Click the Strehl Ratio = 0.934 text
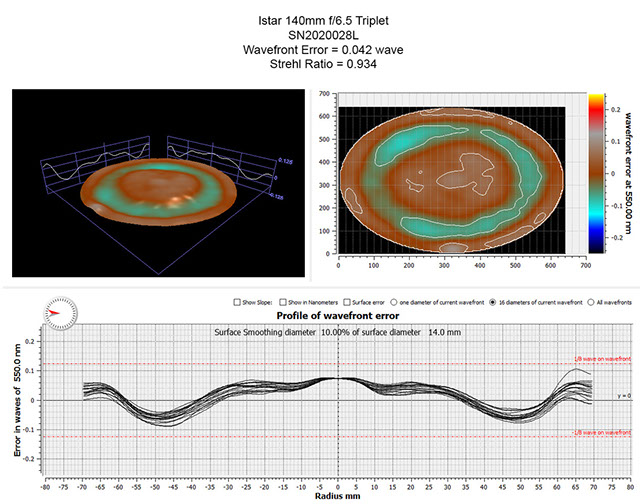 319,65
